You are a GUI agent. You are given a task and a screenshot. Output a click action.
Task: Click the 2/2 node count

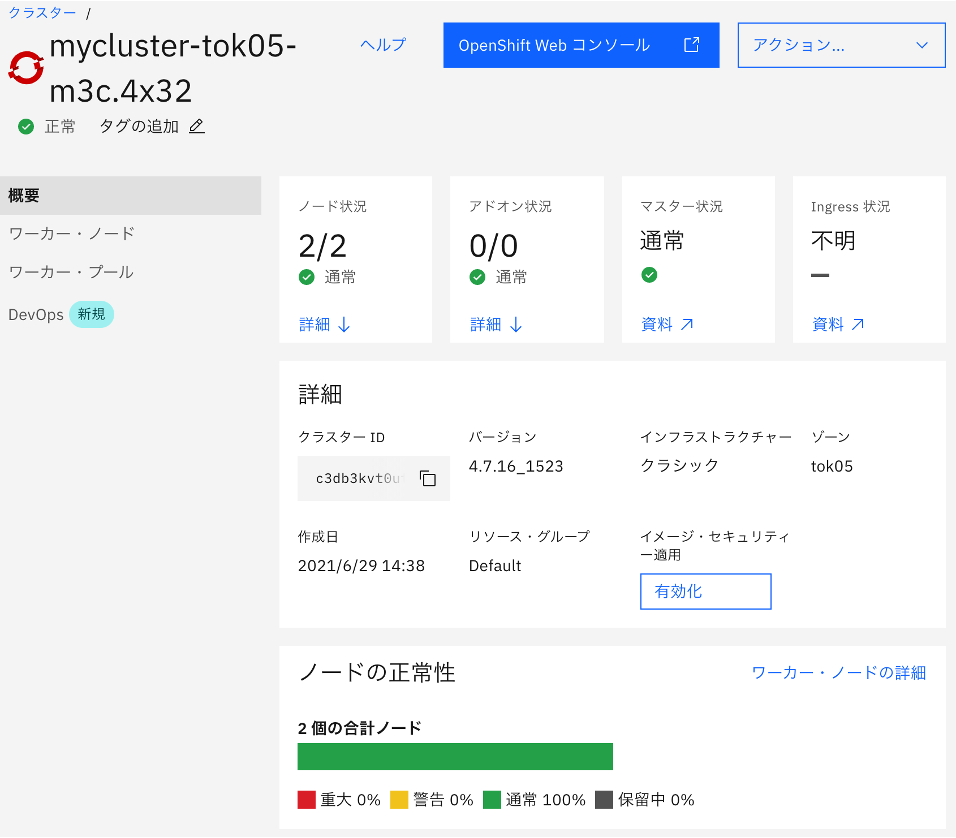pos(323,246)
